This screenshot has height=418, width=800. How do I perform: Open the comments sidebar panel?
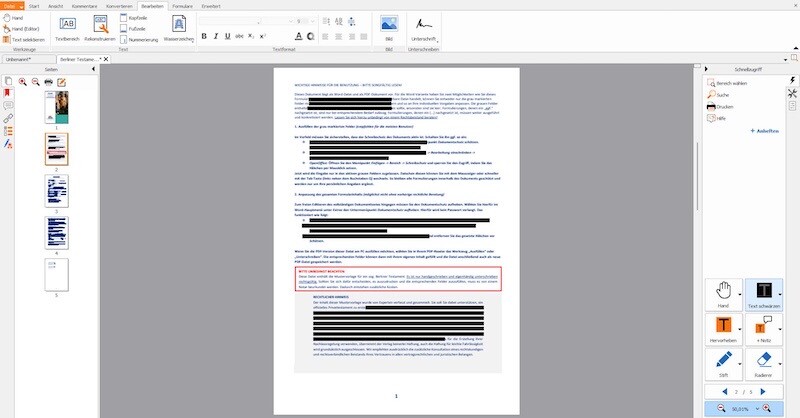pos(8,106)
